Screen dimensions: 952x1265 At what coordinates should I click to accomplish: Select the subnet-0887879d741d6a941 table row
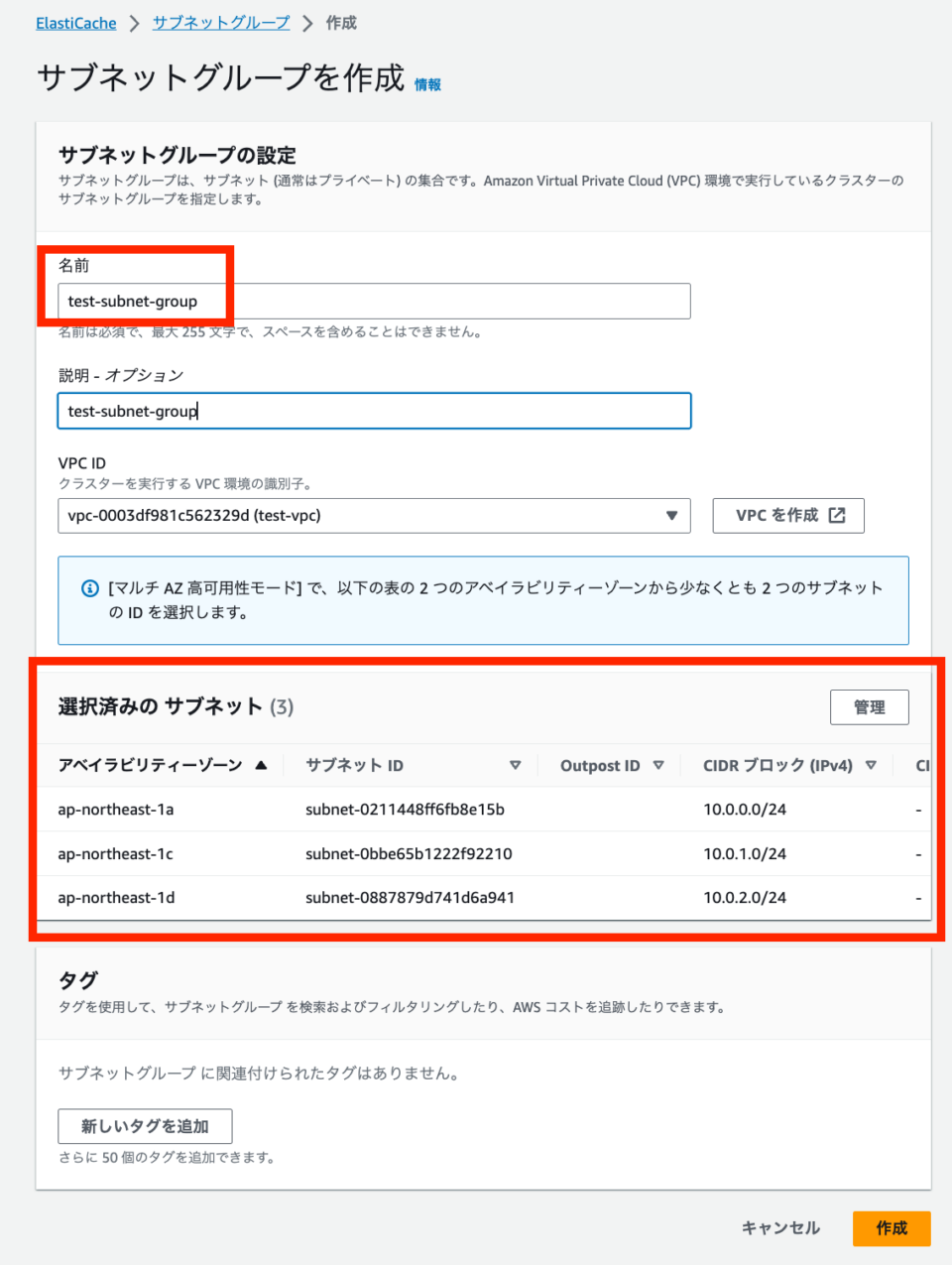click(x=405, y=897)
